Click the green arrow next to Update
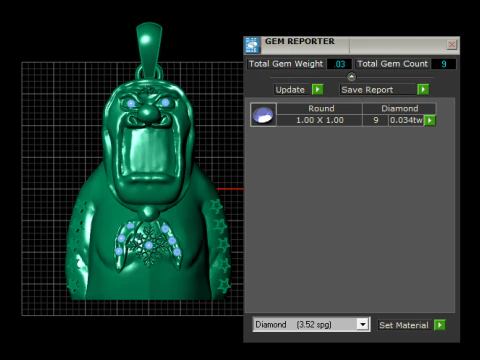Image resolution: width=480 pixels, height=360 pixels. click(318, 89)
